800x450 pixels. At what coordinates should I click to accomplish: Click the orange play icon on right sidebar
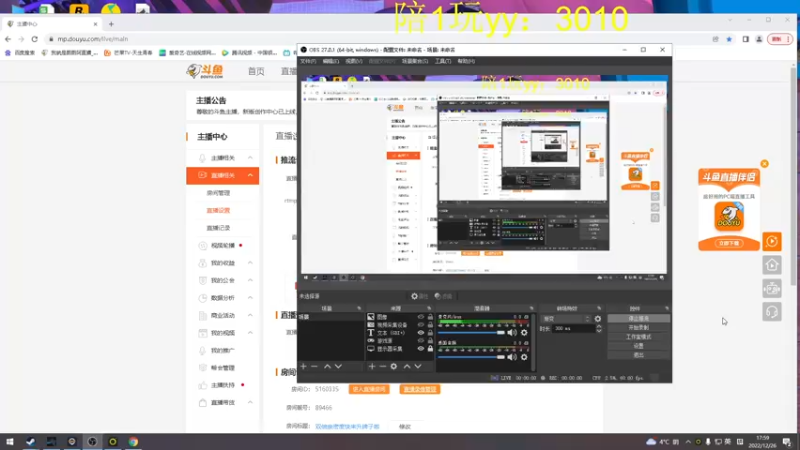(x=772, y=241)
